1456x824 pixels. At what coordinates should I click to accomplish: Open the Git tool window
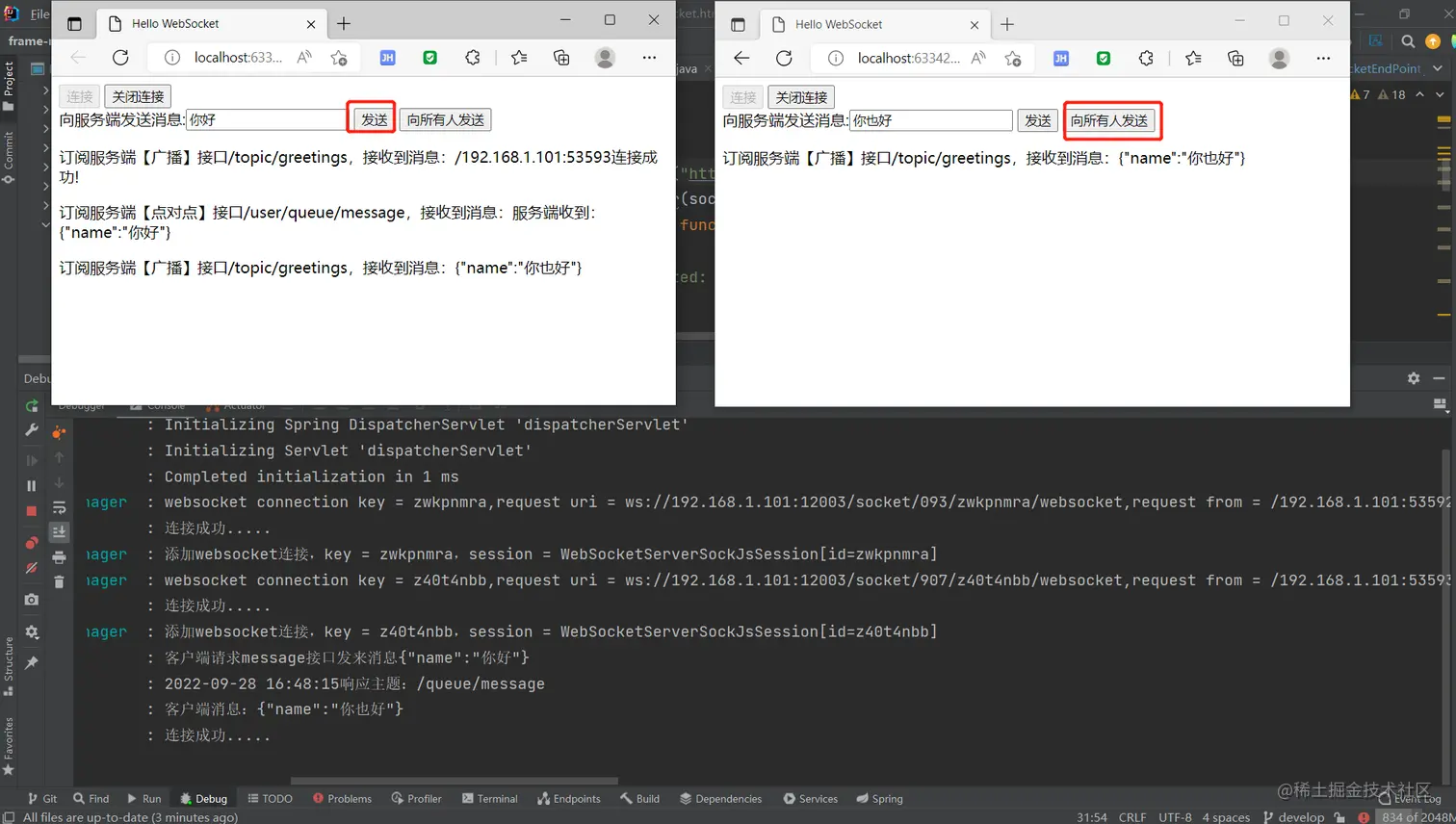(x=41, y=799)
